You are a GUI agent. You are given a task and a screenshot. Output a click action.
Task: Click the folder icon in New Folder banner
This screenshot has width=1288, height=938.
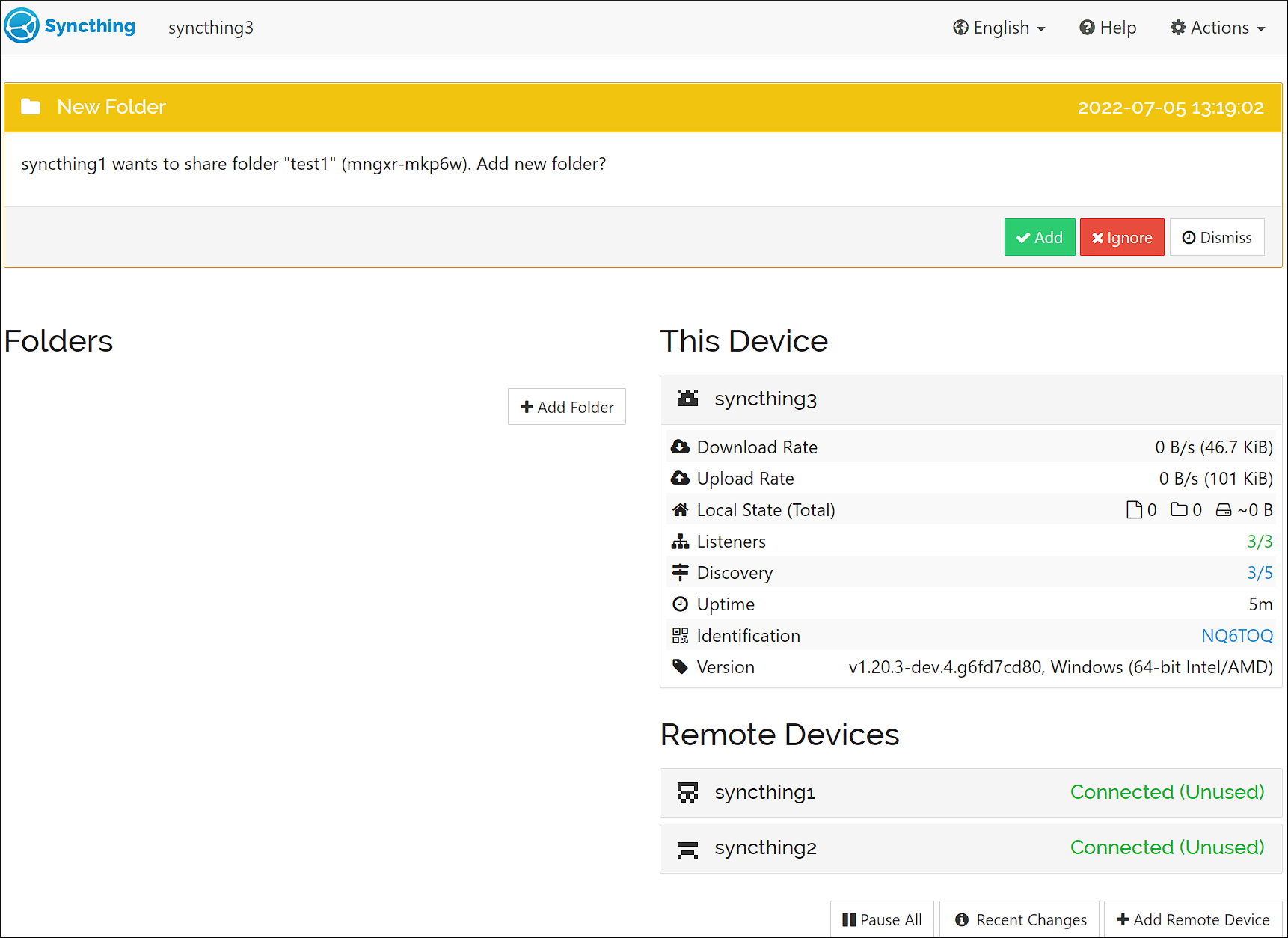coord(31,107)
